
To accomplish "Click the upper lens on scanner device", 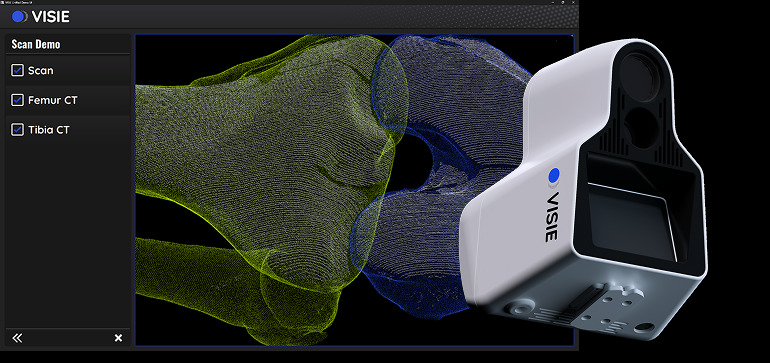I will [639, 70].
